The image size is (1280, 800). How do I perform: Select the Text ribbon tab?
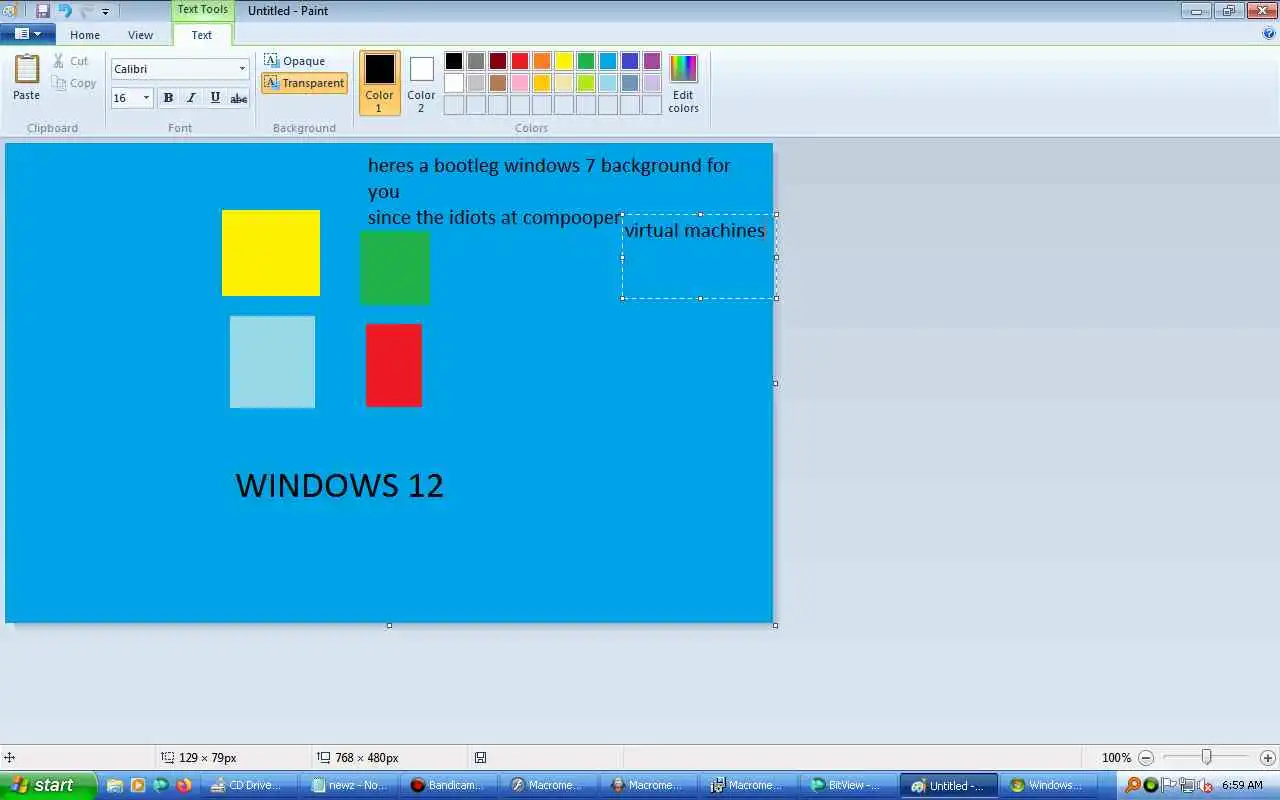pyautogui.click(x=202, y=35)
